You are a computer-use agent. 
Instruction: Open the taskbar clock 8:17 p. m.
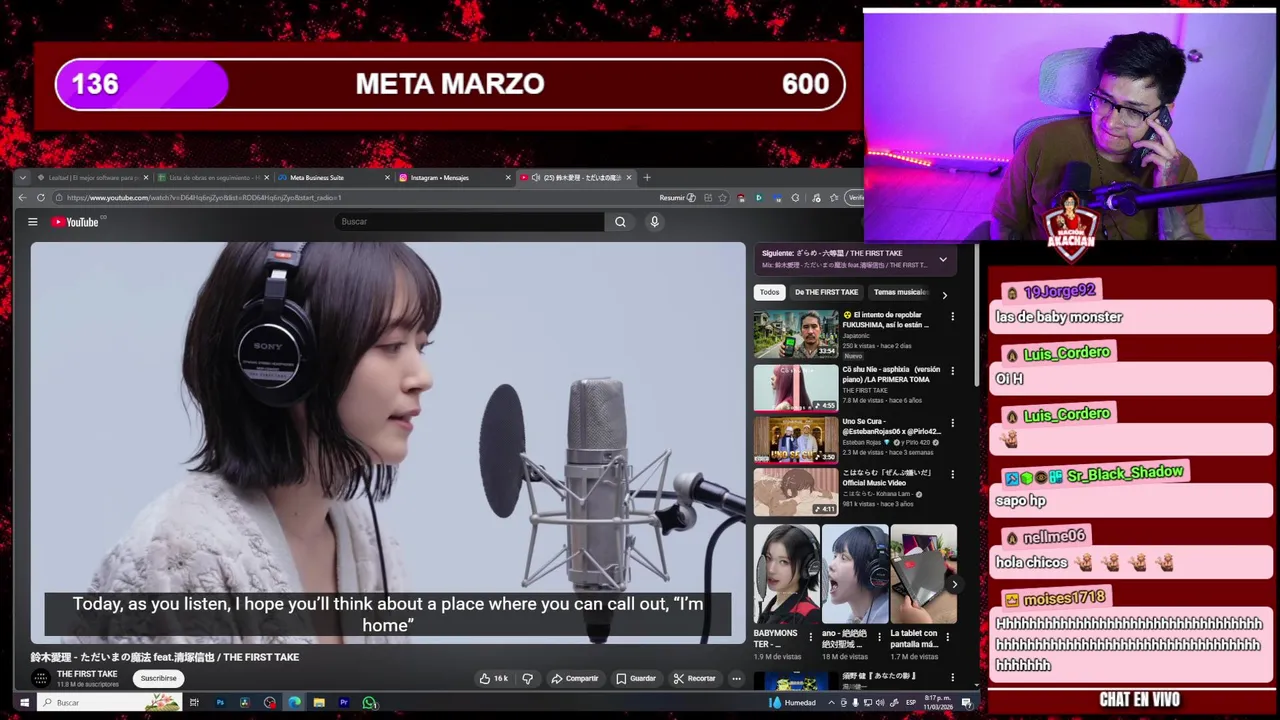(937, 703)
